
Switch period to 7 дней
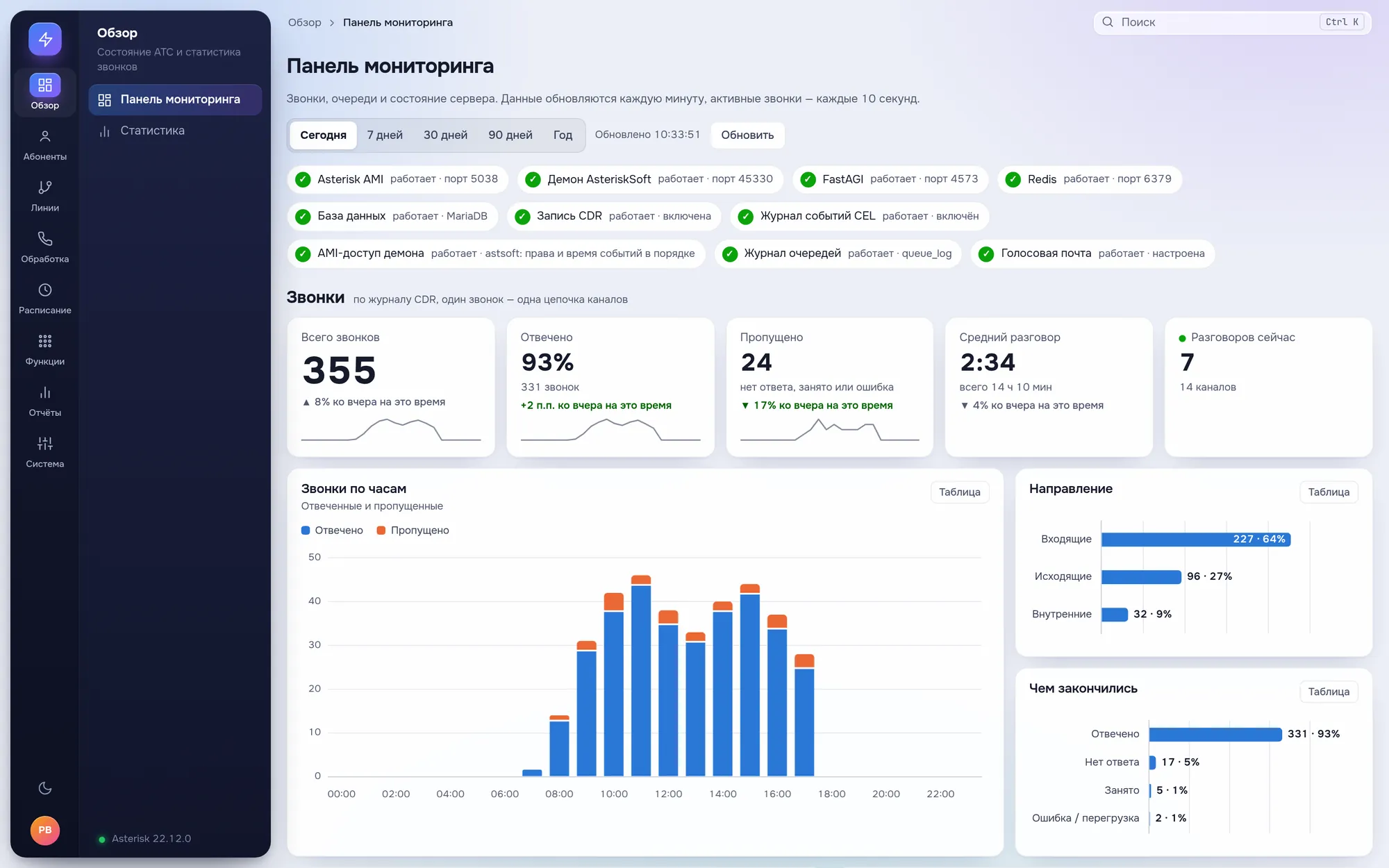coord(385,135)
